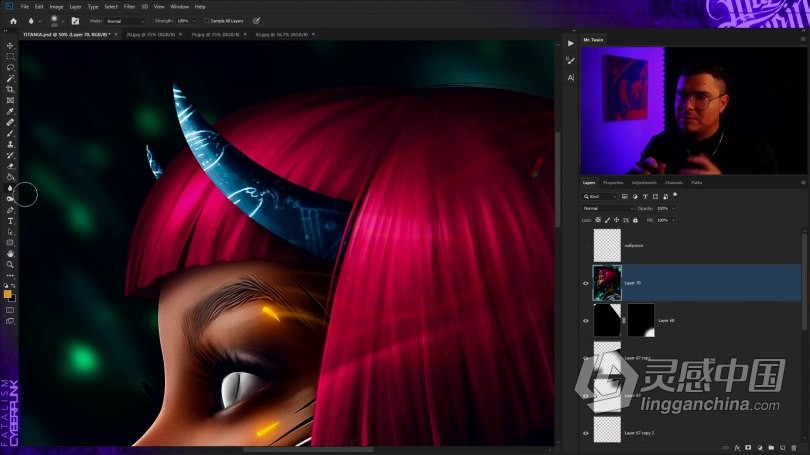810x455 pixels.
Task: Add layer style fx icon
Action: pos(737,448)
